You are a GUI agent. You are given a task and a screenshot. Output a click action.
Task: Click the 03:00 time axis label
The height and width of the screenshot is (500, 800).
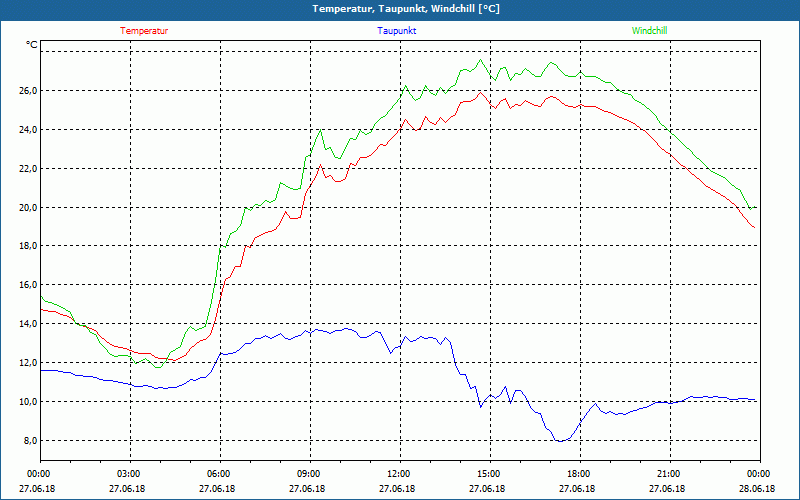pos(130,474)
